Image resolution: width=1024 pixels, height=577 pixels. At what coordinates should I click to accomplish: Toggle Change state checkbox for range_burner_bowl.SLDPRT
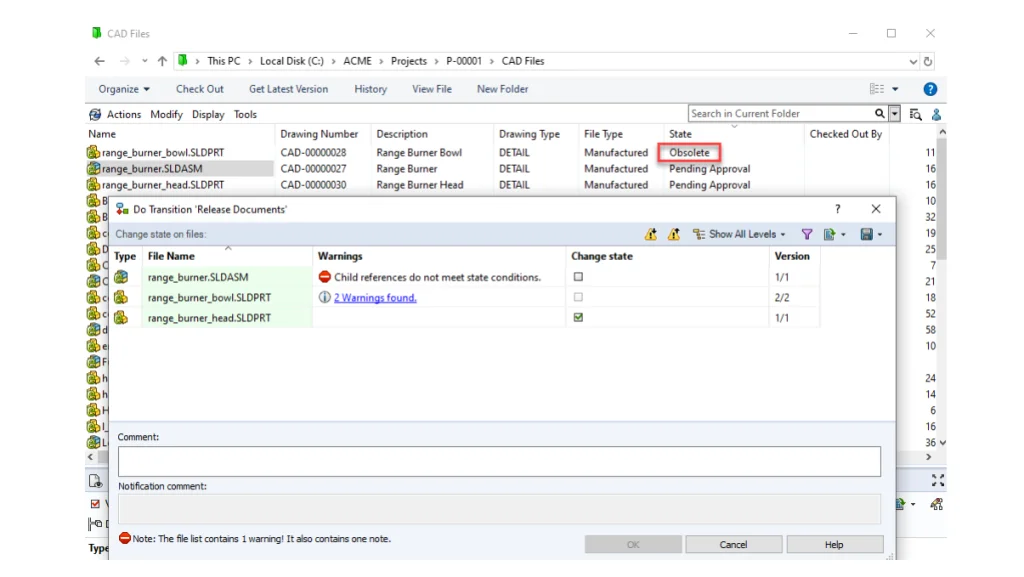coord(578,297)
